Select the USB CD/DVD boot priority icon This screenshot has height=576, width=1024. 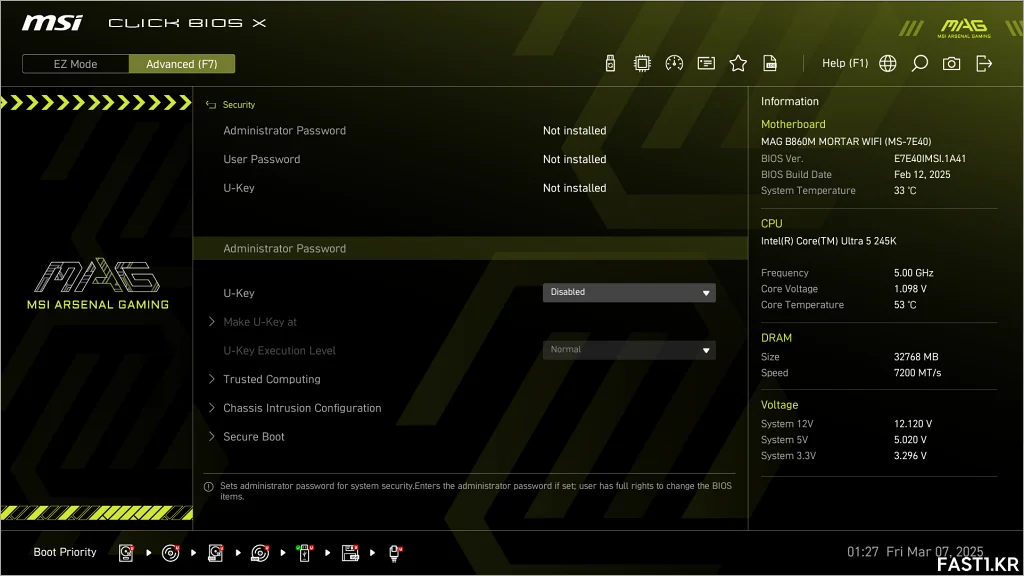(x=260, y=553)
